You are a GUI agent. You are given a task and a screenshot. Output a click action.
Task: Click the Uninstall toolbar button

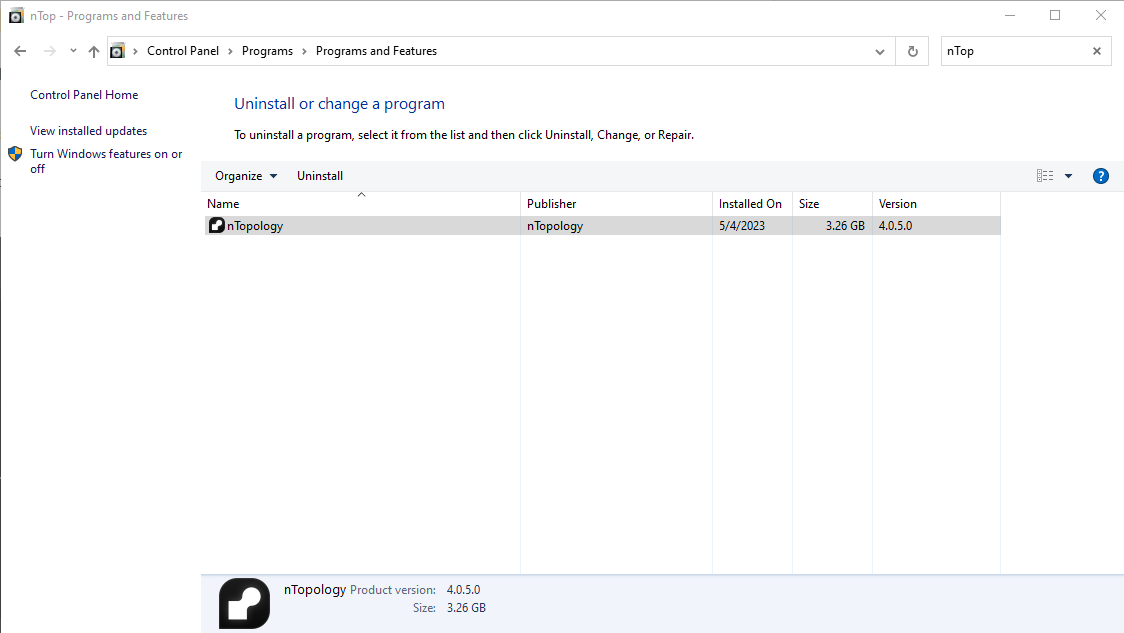click(320, 176)
